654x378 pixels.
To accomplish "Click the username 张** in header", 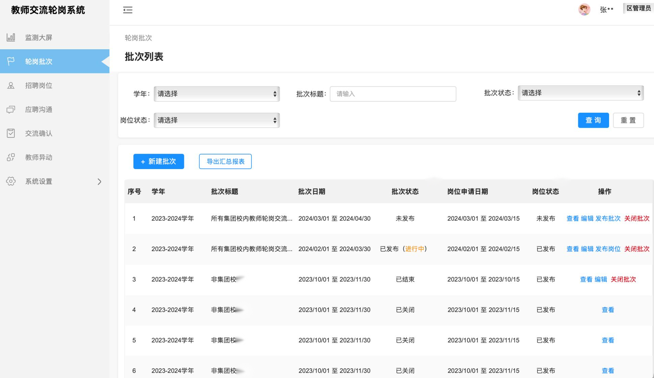I will pos(606,9).
